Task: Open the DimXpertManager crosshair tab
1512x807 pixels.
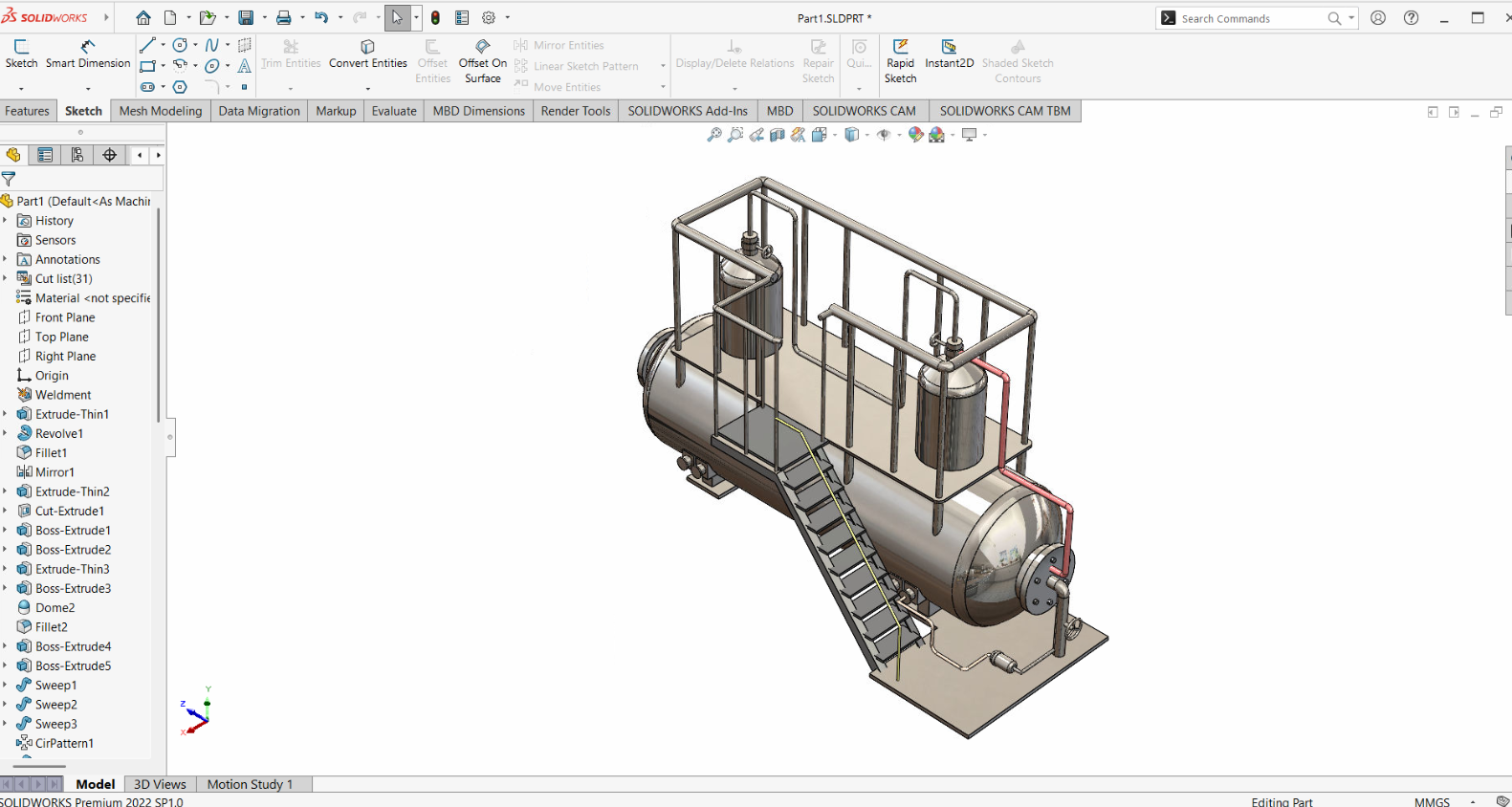Action: tap(110, 155)
